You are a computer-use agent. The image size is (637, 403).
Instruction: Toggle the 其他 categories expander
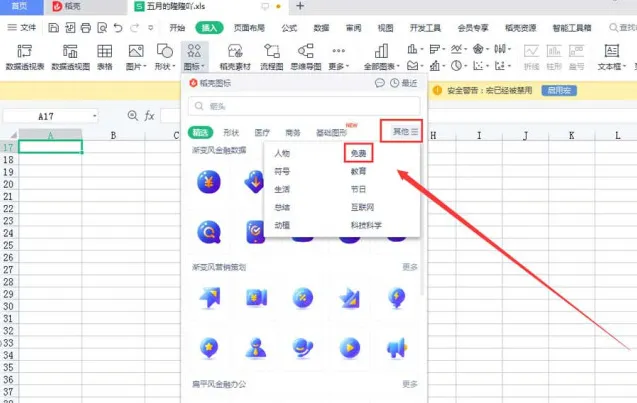click(405, 131)
